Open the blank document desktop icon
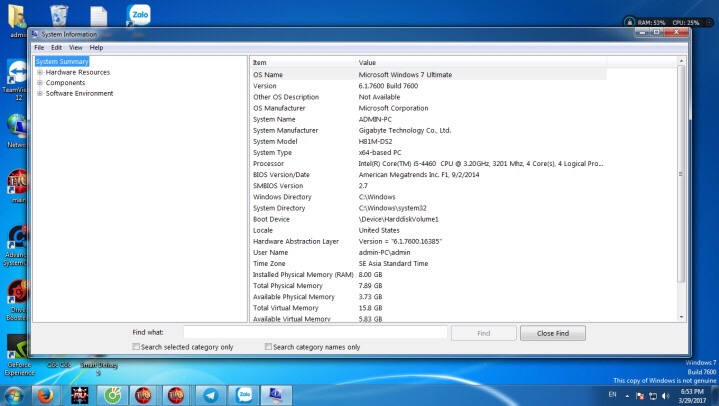This screenshot has width=719, height=406. [99, 16]
